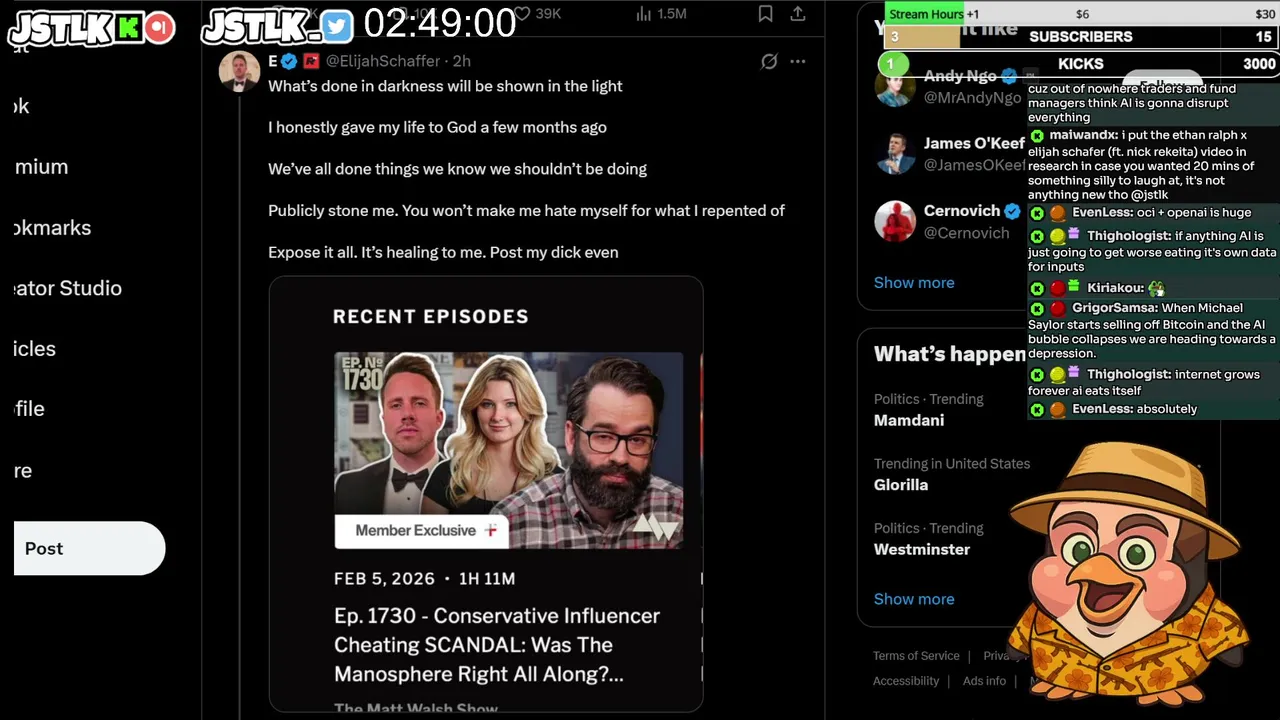
Task: Click the What's happening heading
Action: point(950,354)
